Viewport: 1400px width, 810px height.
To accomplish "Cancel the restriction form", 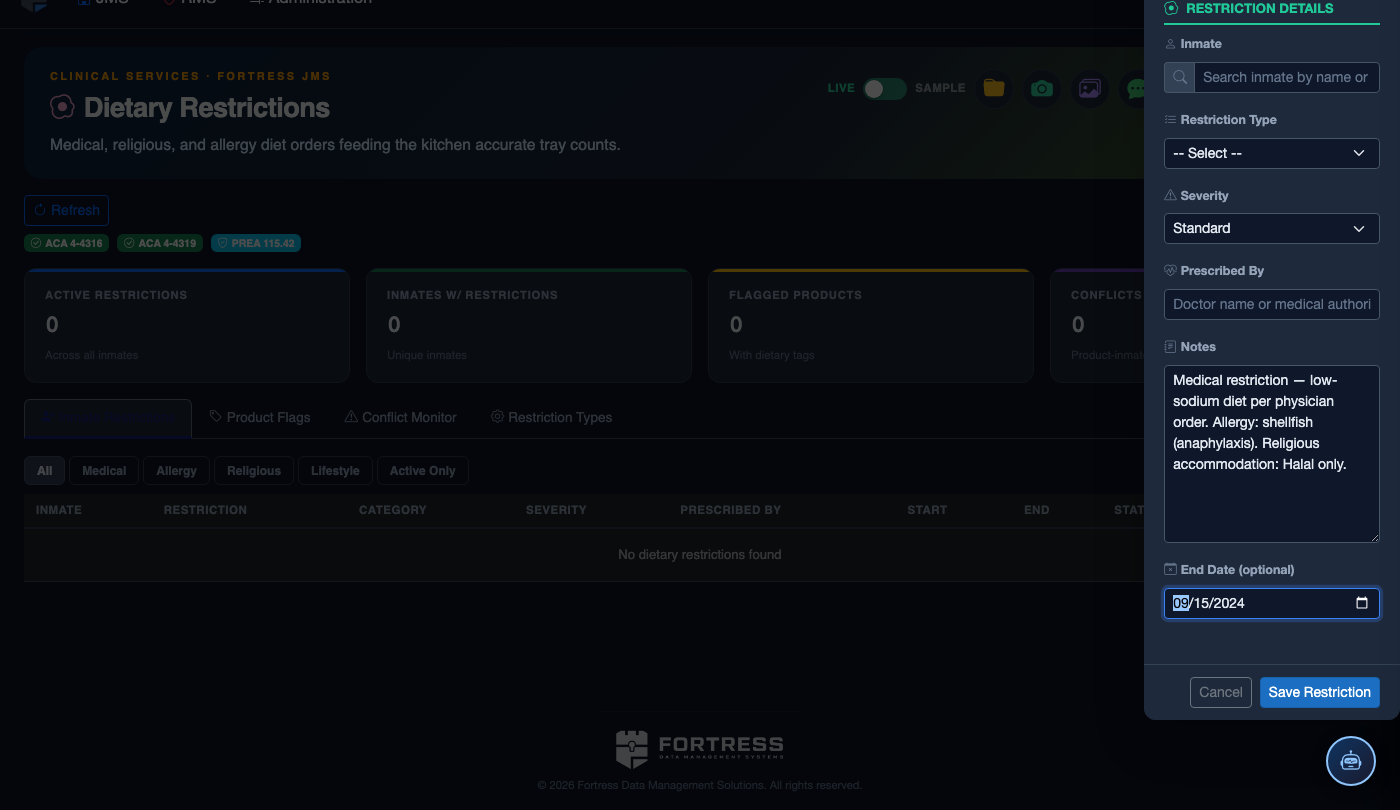I will (x=1221, y=692).
